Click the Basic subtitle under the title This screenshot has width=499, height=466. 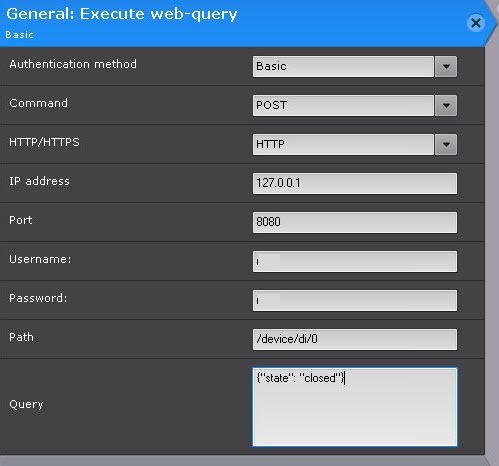19,35
